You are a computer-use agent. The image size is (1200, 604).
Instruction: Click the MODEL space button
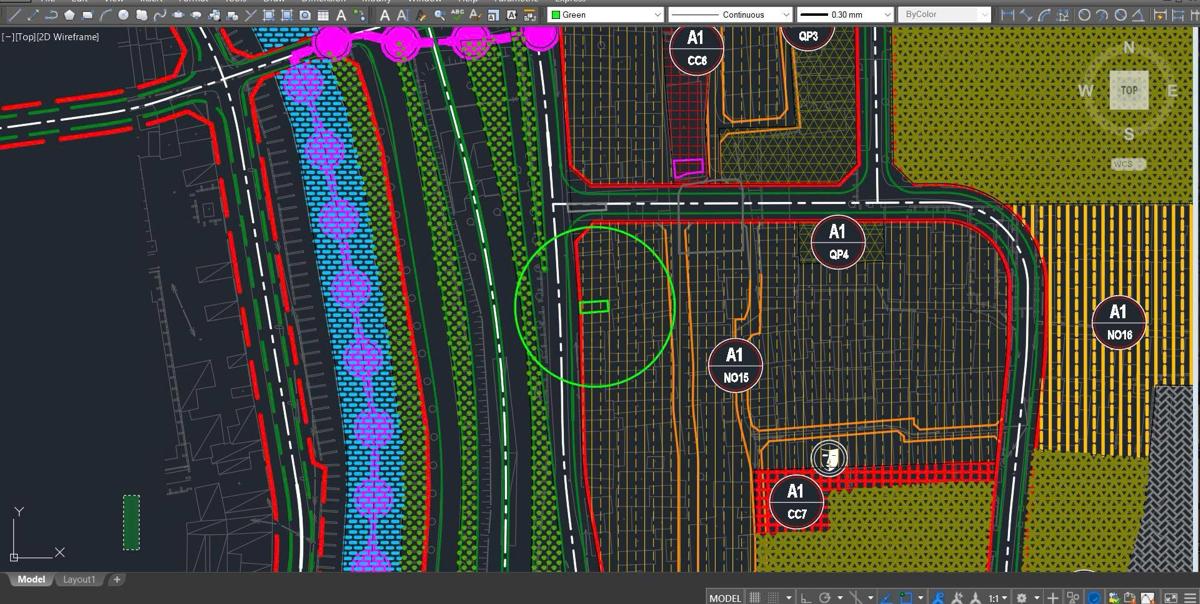[725, 597]
